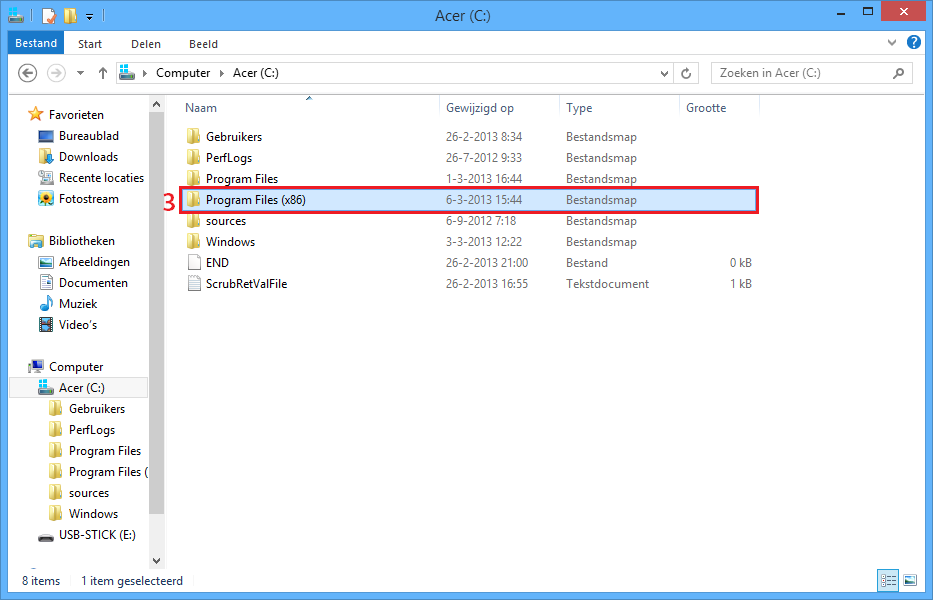
Task: Open the address bar history dropdown
Action: 663,72
